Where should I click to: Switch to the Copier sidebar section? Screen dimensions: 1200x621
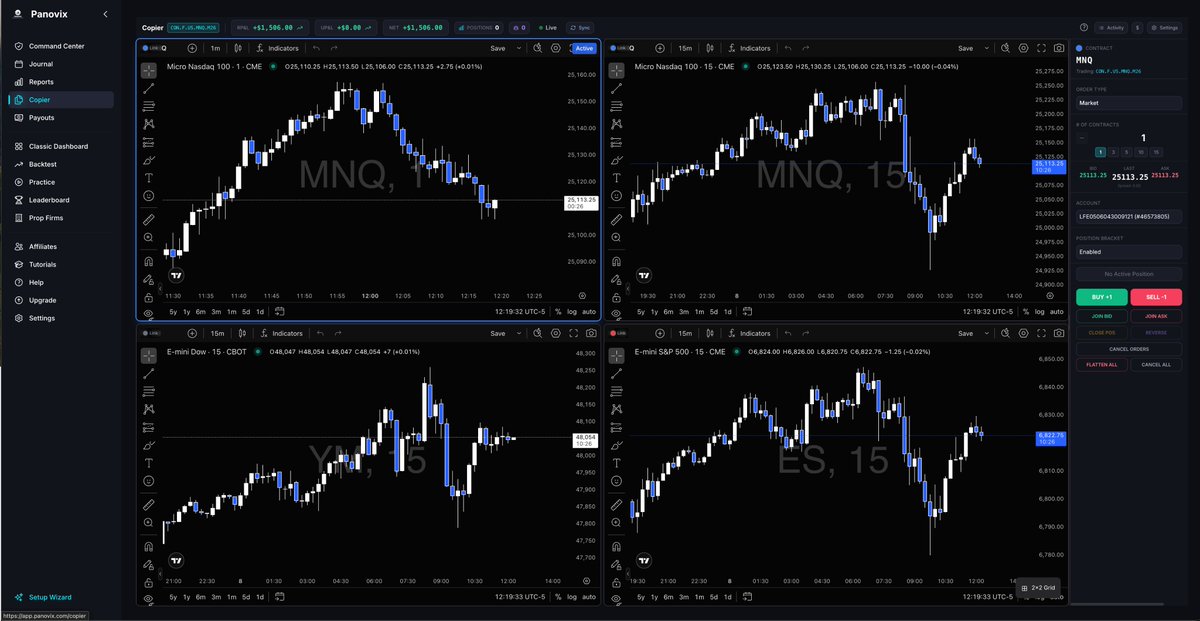coord(38,97)
